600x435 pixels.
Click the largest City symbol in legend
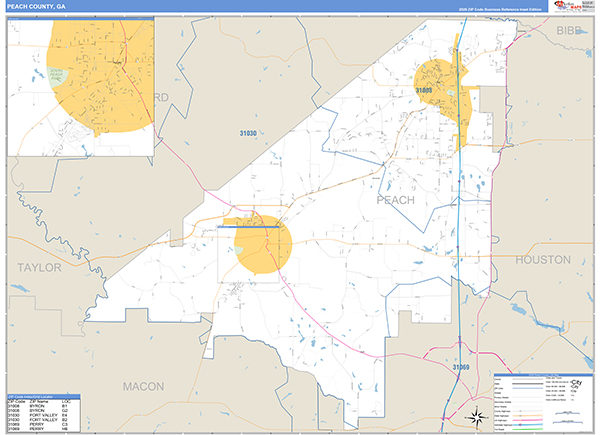576,383
